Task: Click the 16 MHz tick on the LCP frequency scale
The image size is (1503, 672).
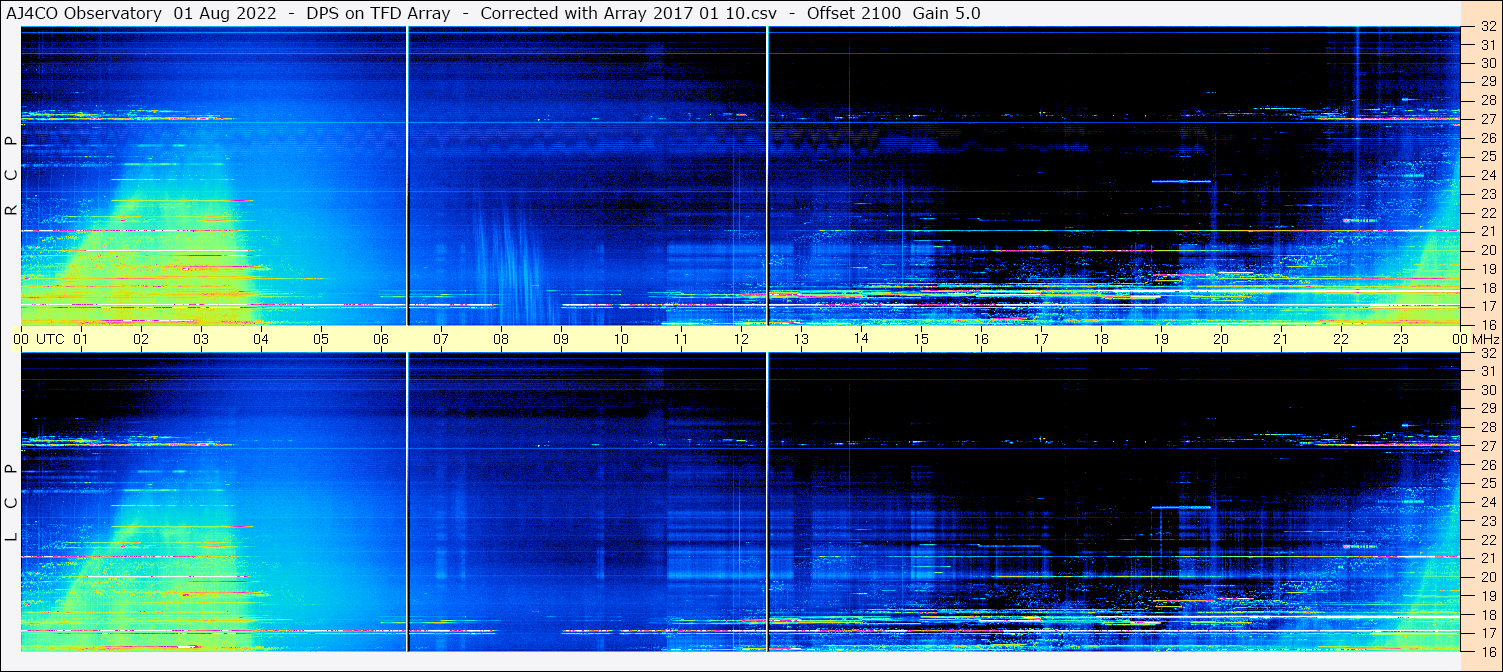Action: 1487,651
